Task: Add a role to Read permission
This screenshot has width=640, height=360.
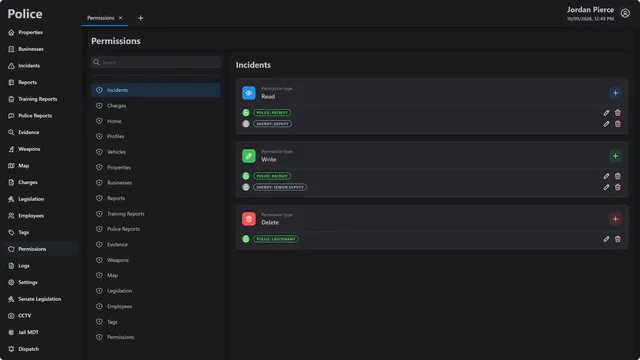Action: tap(615, 93)
